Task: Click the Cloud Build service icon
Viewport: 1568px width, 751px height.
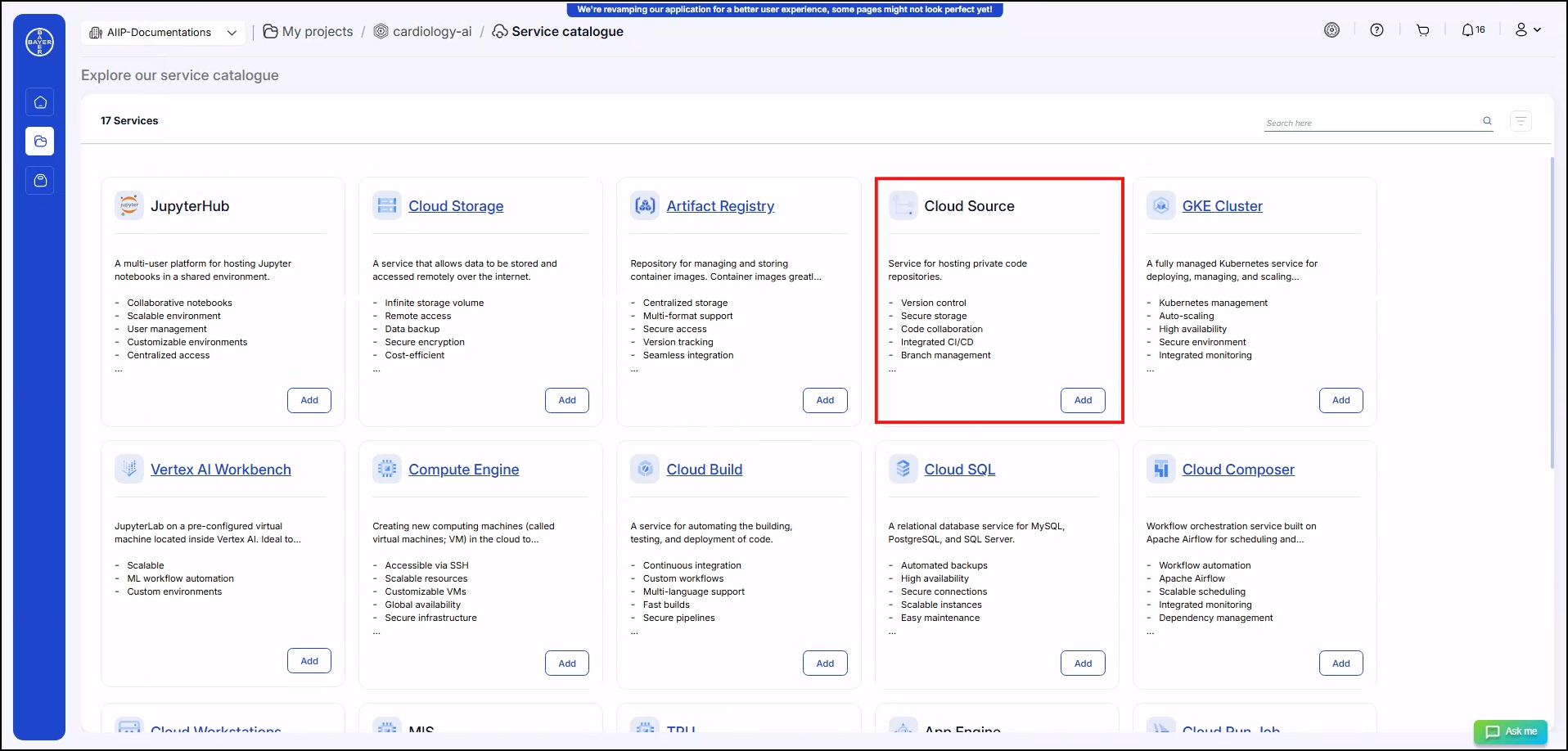Action: coord(645,469)
